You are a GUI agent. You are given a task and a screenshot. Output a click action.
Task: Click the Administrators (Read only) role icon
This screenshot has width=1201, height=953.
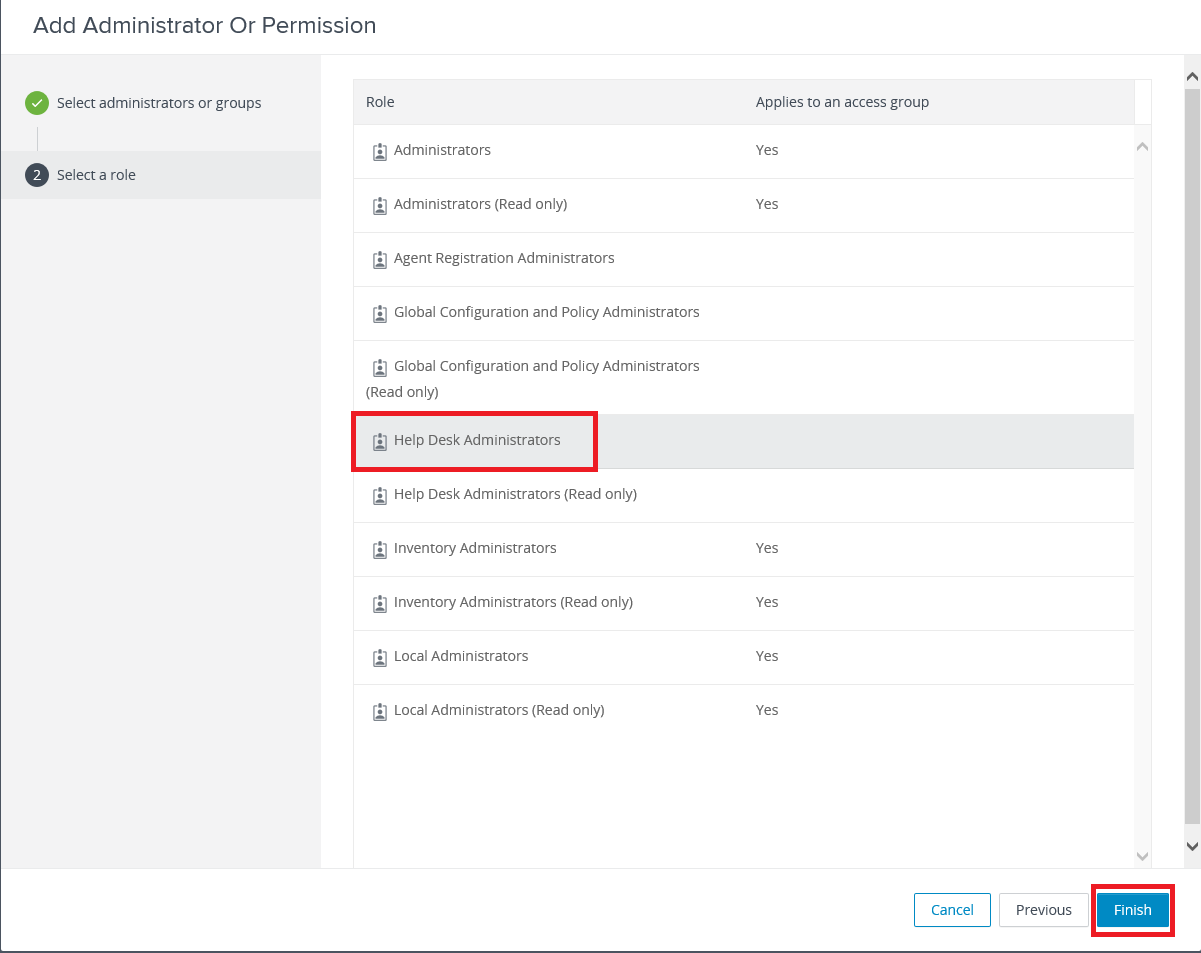[379, 205]
